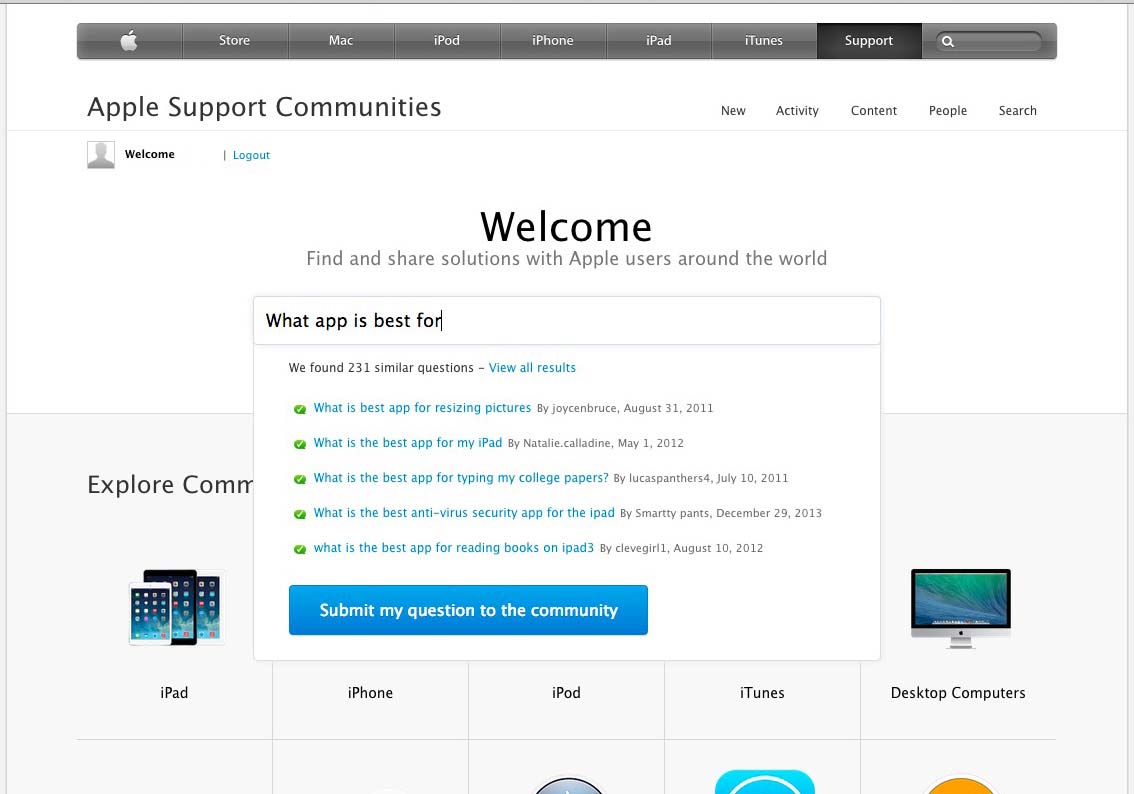Click Submit my question to the community
The image size is (1134, 794).
coord(468,610)
